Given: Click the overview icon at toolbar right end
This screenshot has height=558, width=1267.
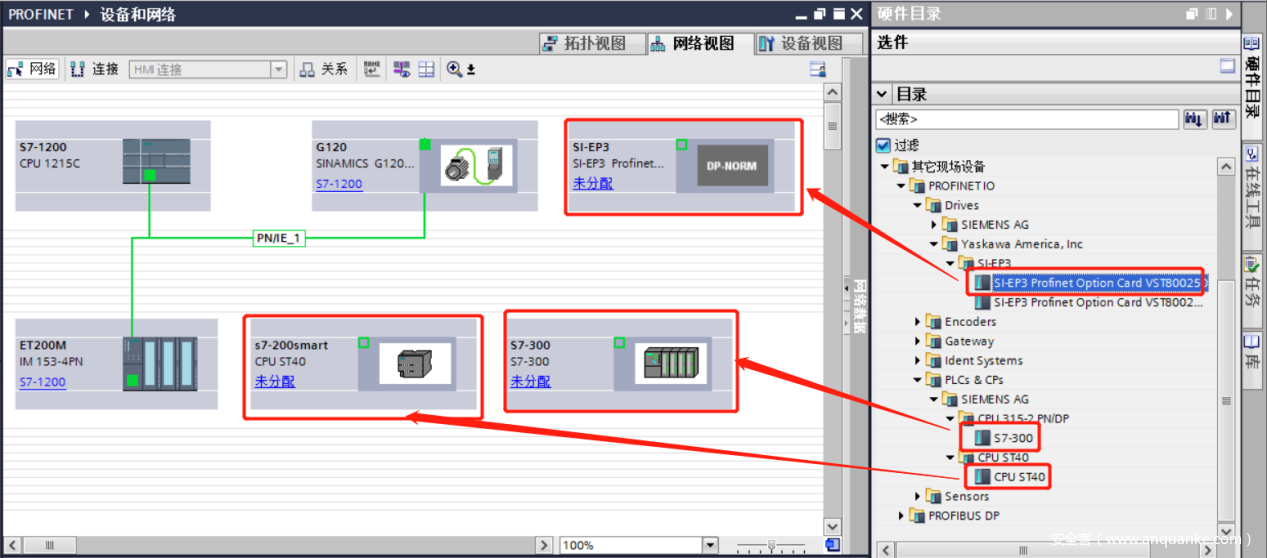Looking at the screenshot, I should click(x=818, y=69).
